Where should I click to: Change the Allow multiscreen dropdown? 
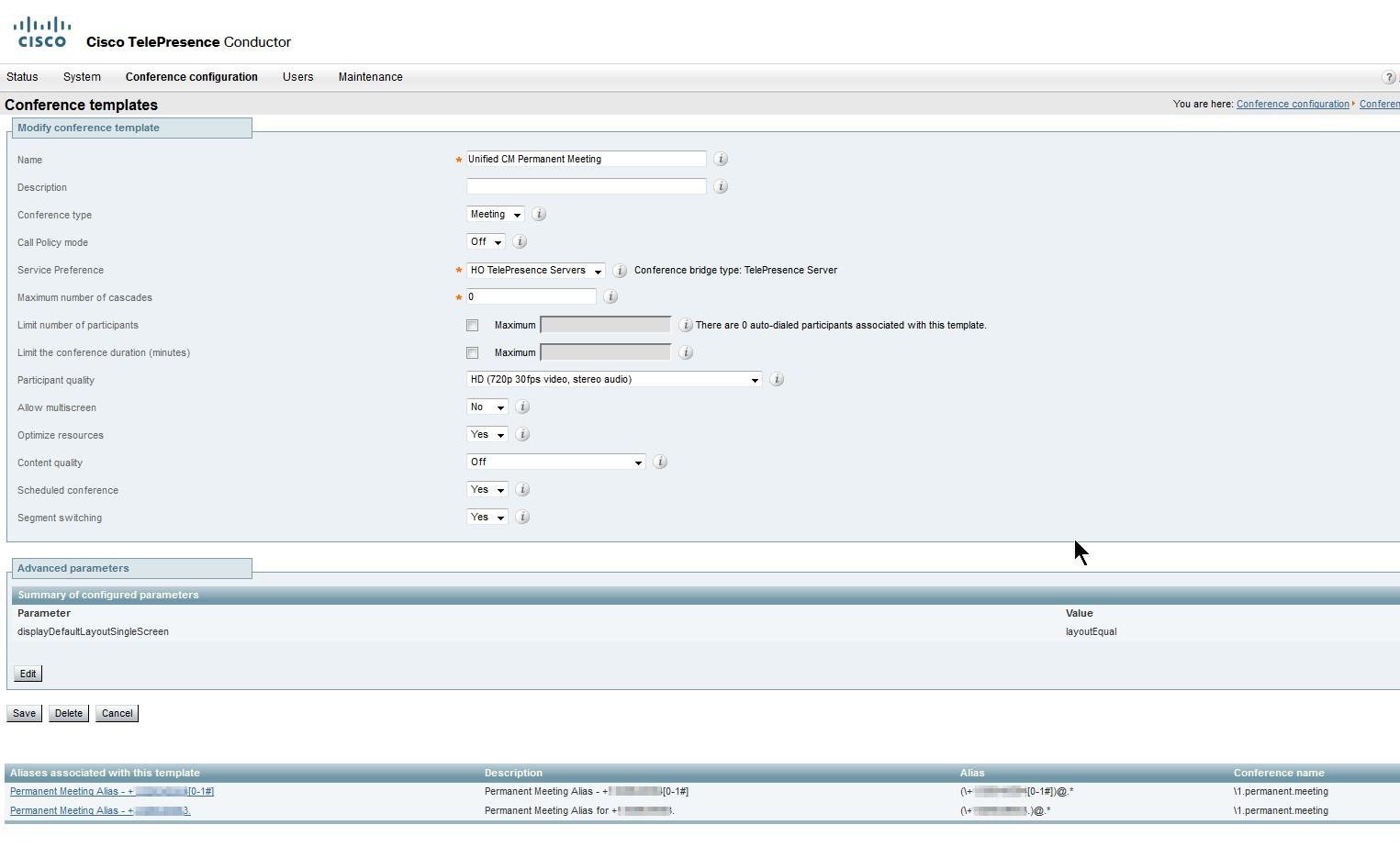[487, 407]
